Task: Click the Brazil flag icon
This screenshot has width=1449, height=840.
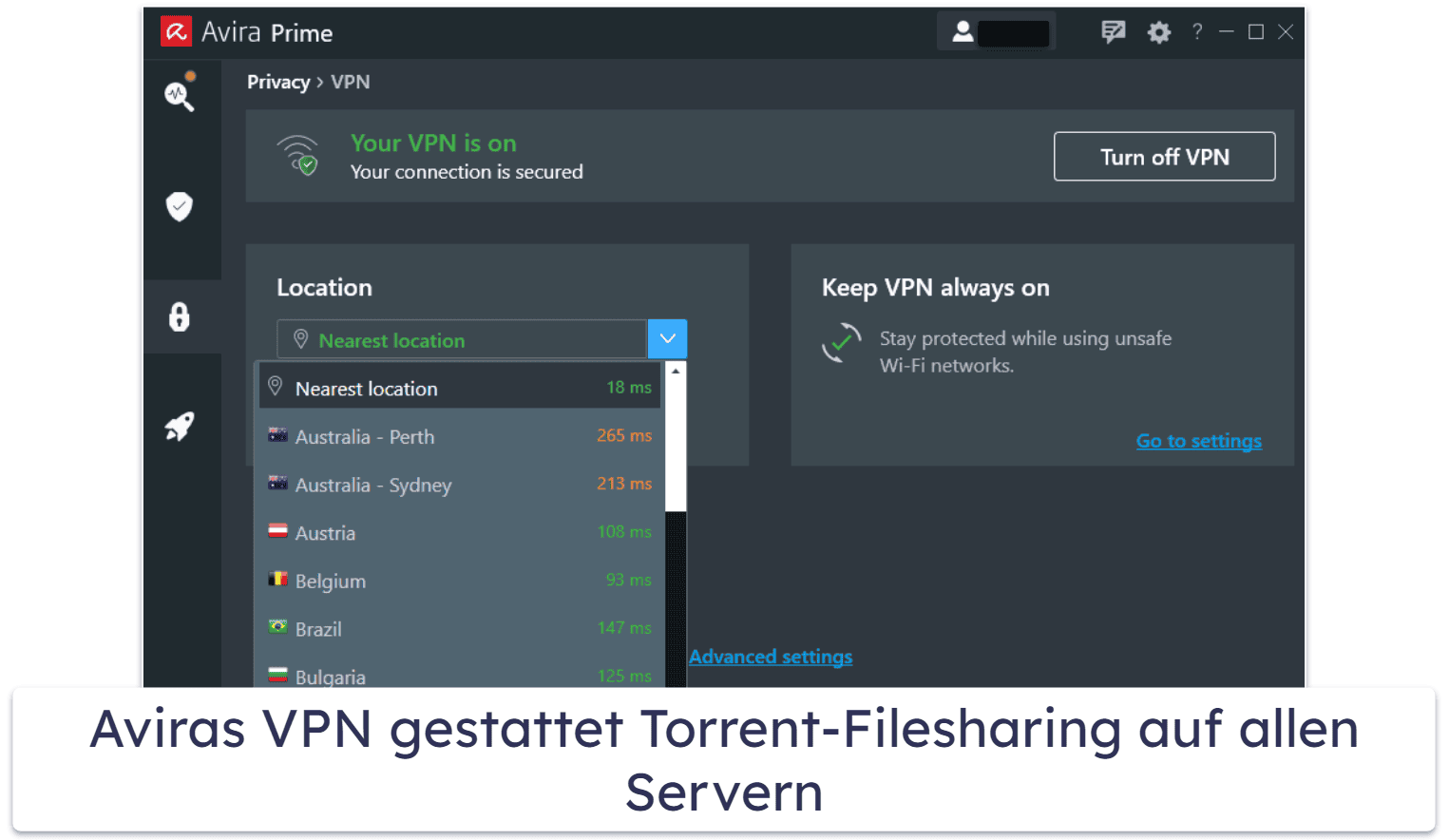Action: pyautogui.click(x=277, y=626)
